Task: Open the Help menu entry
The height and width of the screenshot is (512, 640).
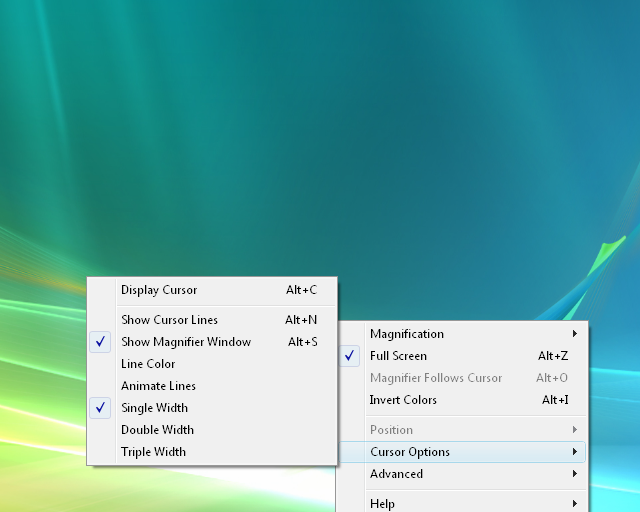Action: 382,503
